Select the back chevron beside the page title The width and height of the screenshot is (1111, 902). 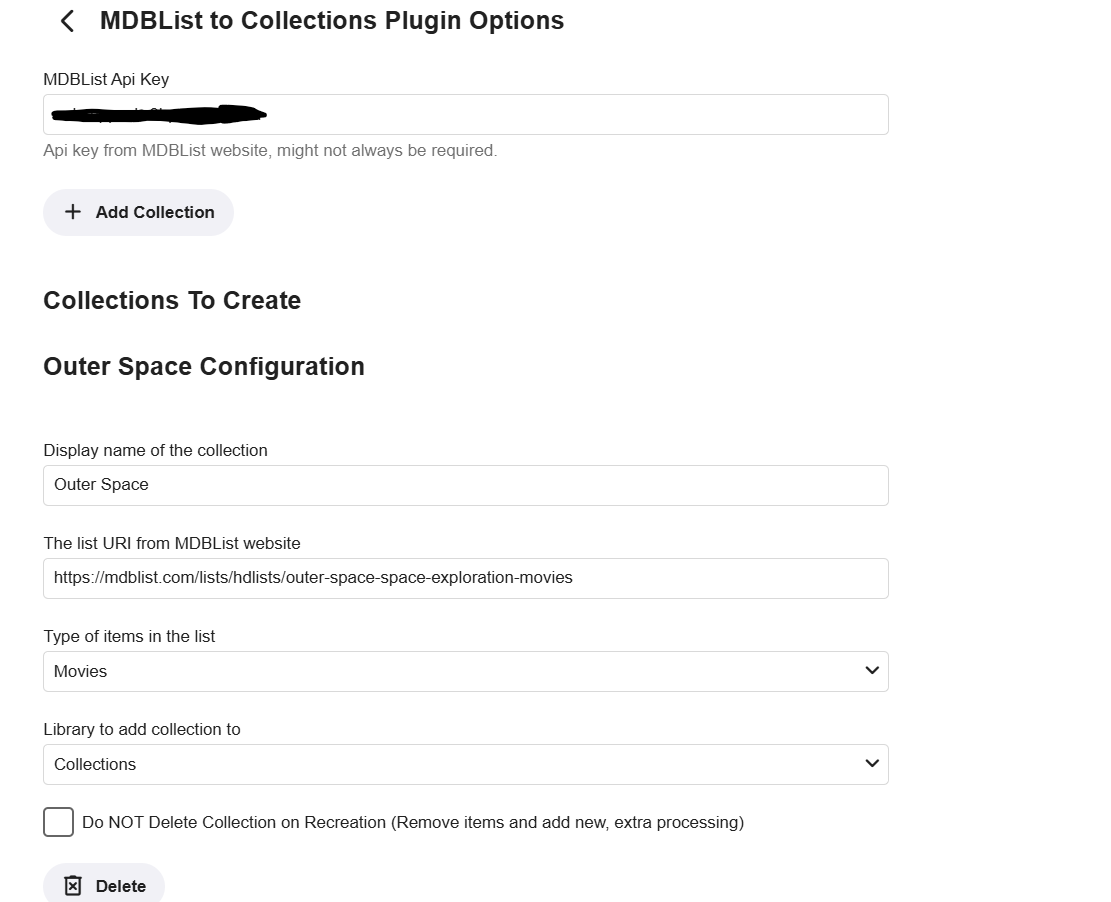66,20
